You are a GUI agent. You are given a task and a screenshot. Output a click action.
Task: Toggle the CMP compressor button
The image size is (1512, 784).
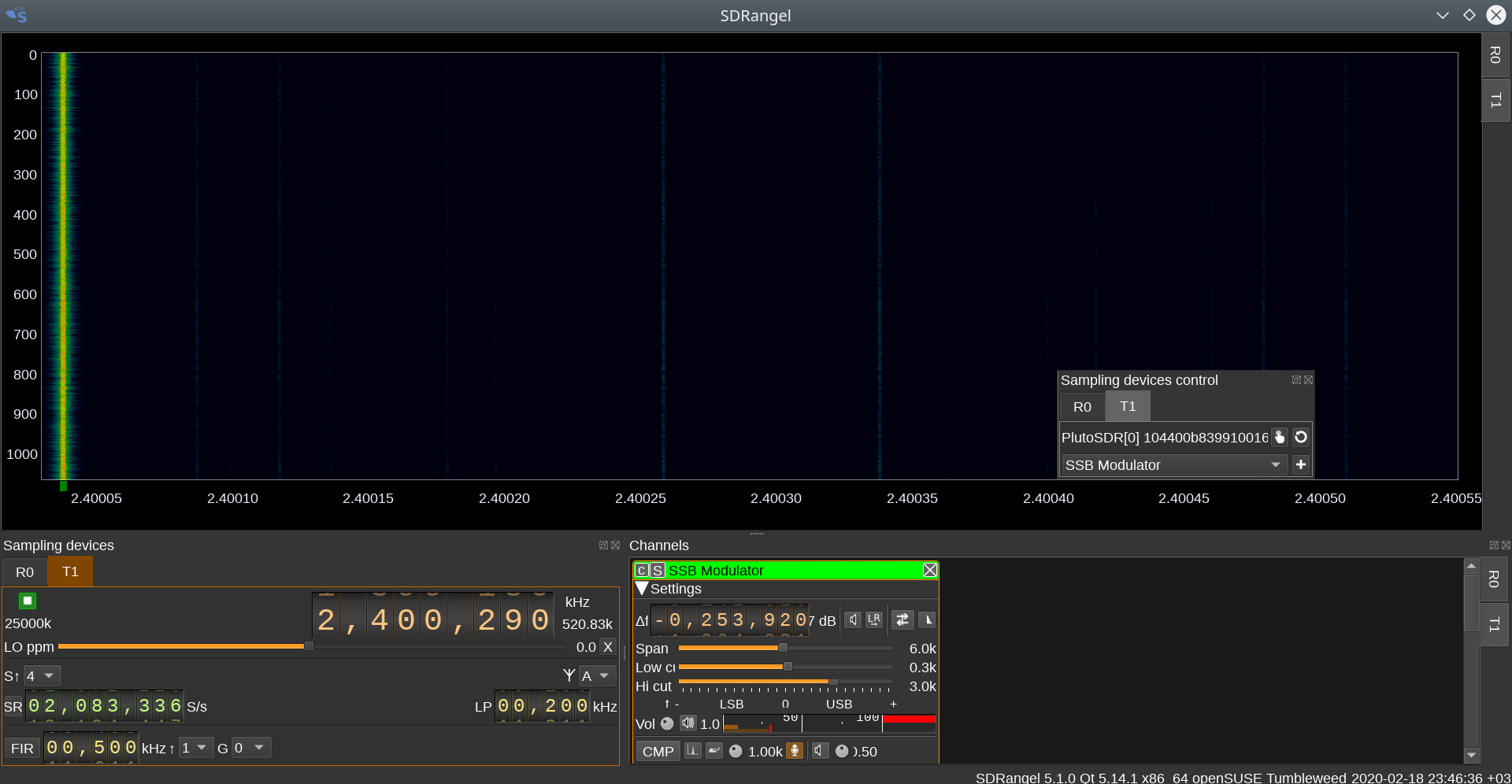[x=658, y=751]
